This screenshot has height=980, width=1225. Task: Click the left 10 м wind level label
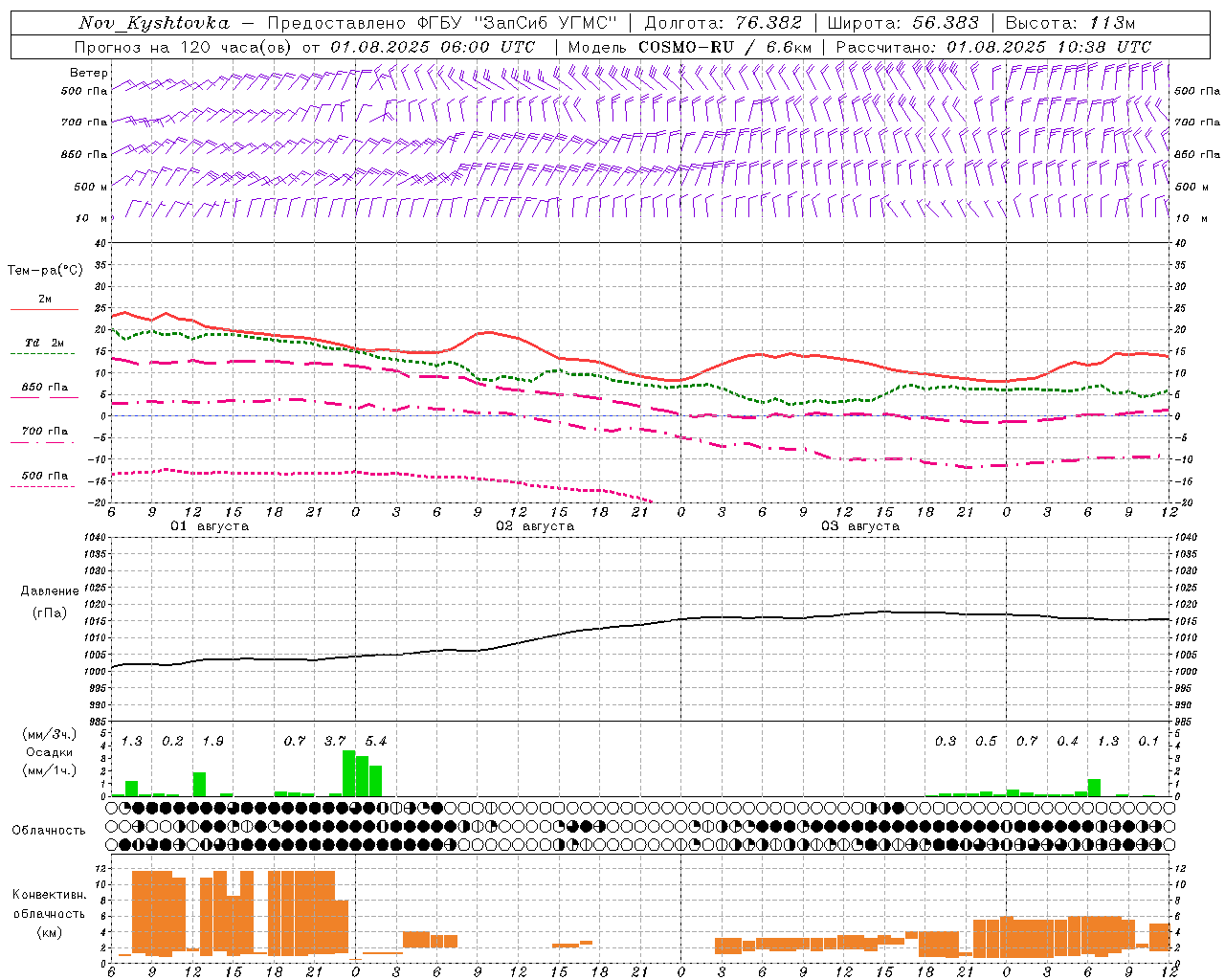90,218
